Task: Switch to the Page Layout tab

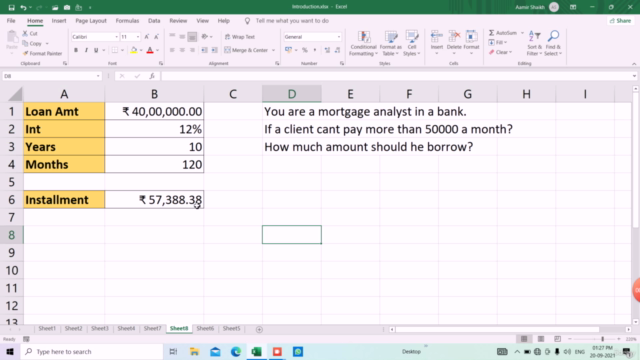Action: click(x=91, y=21)
